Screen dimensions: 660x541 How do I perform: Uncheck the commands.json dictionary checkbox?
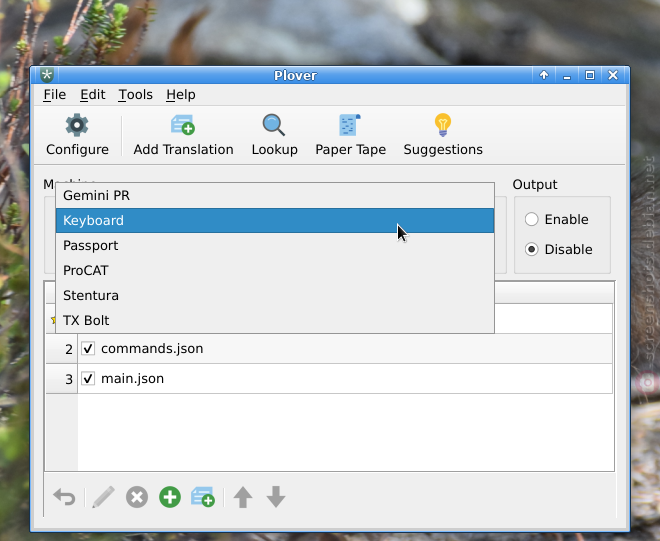click(88, 349)
